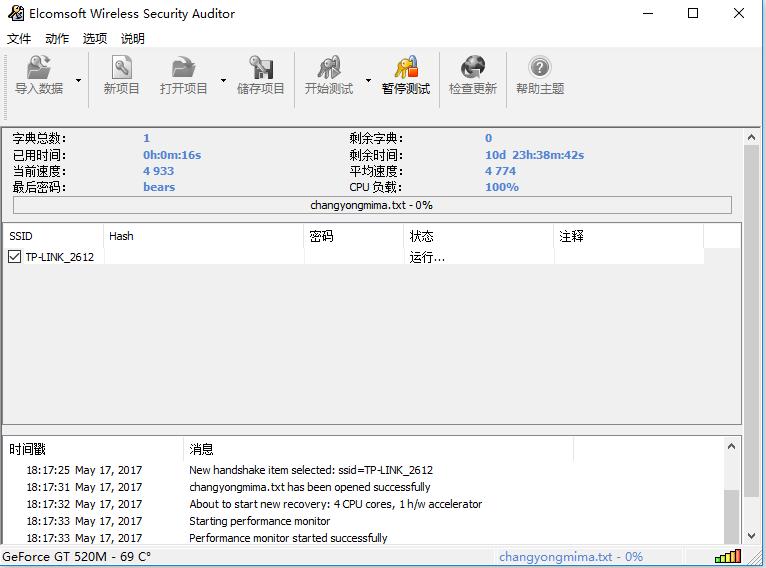Screen dimensions: 766x568
Task: Click current speed value 4 933
Action: point(159,171)
